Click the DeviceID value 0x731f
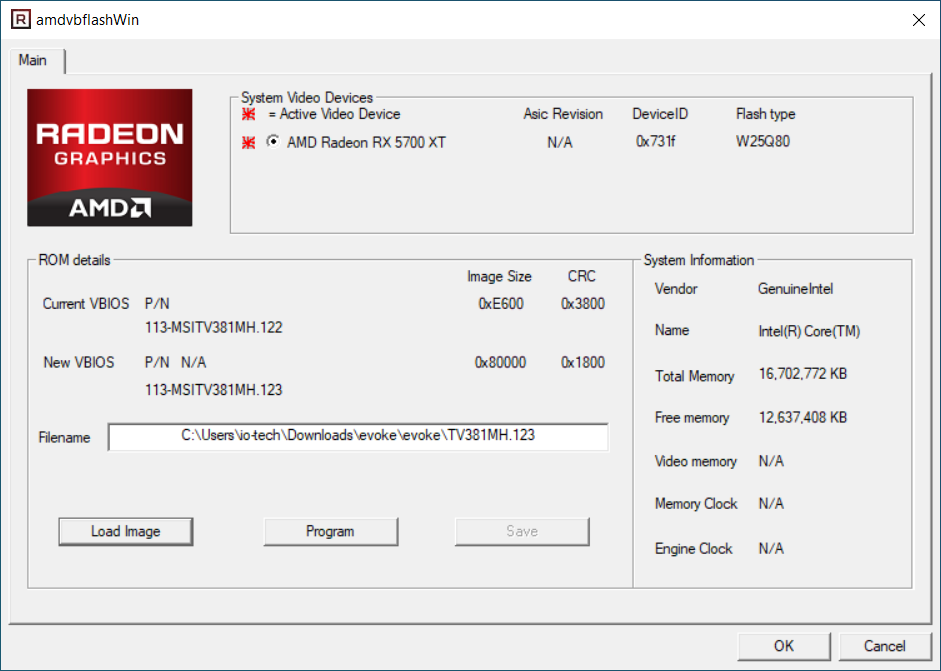Image resolution: width=941 pixels, height=671 pixels. tap(655, 142)
